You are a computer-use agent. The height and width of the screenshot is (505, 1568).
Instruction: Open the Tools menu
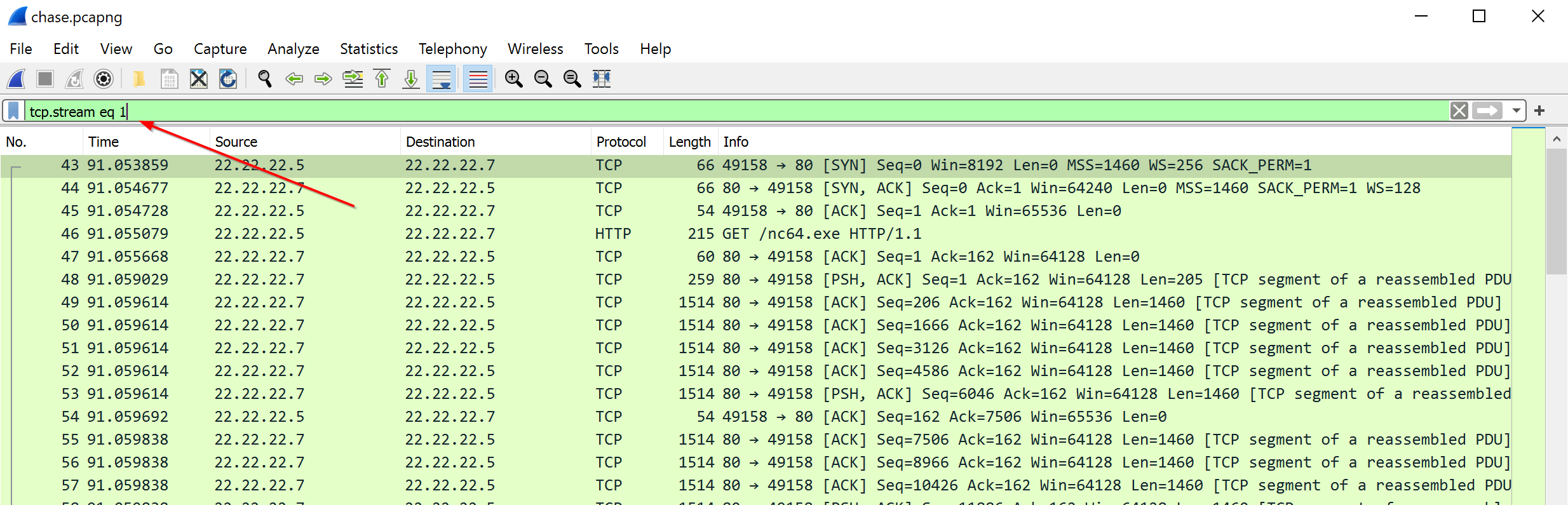[602, 49]
